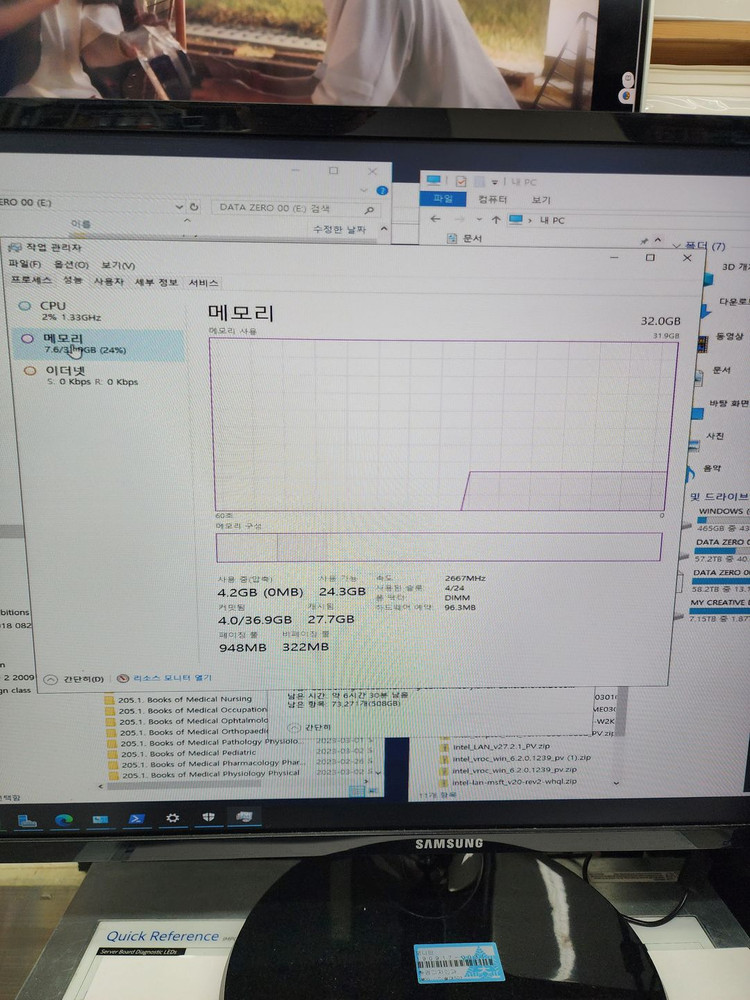
Task: Collapse copy dialog with 간단히 button
Action: 309,728
